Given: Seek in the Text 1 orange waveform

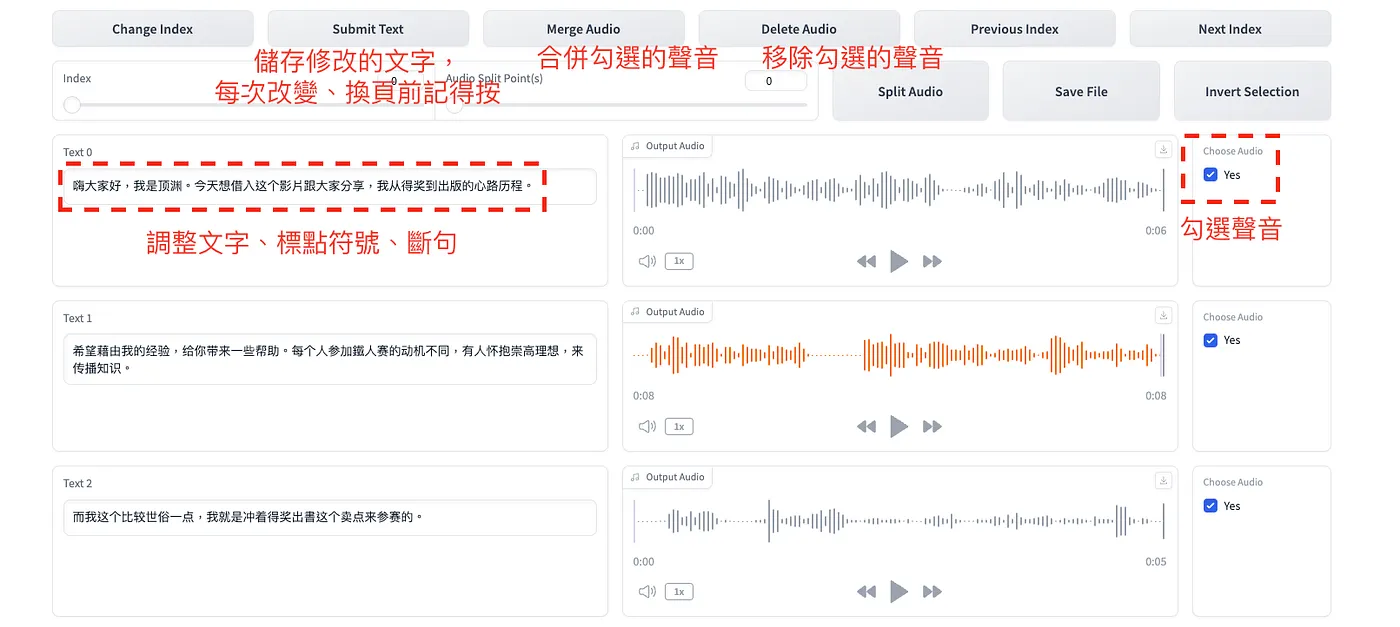Looking at the screenshot, I should coord(899,355).
